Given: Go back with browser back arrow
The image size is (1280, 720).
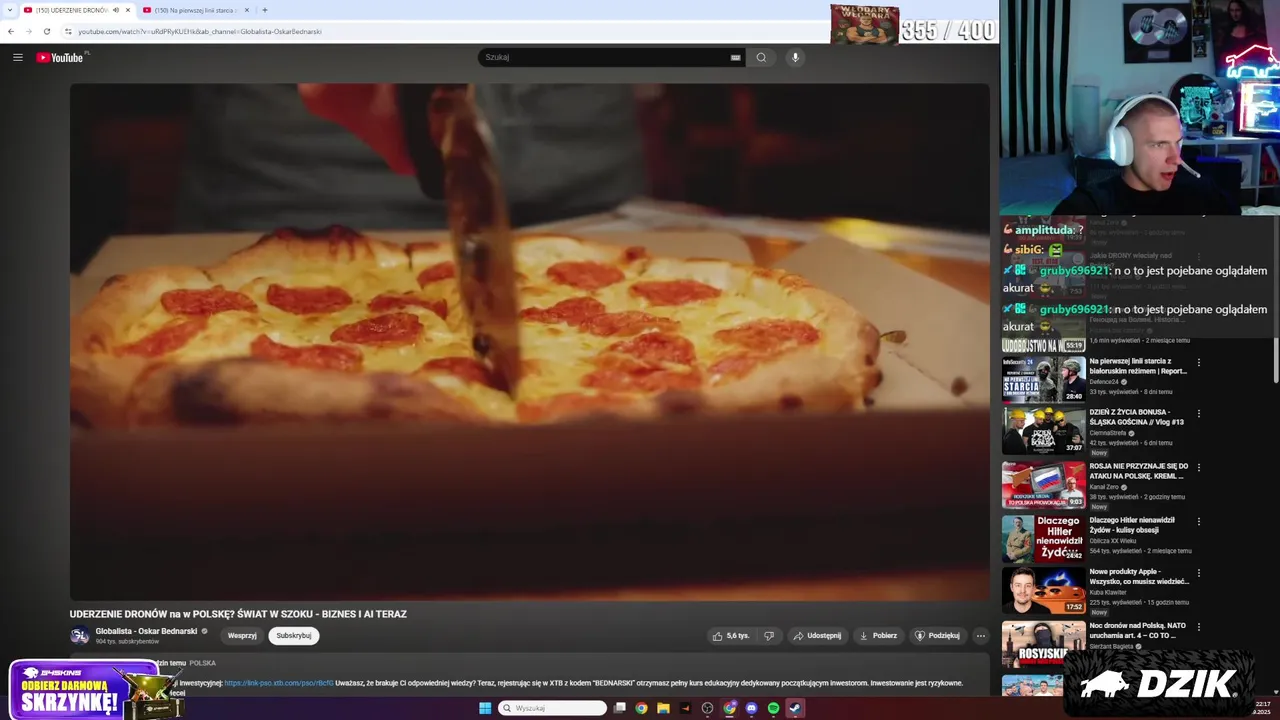Looking at the screenshot, I should (11, 31).
